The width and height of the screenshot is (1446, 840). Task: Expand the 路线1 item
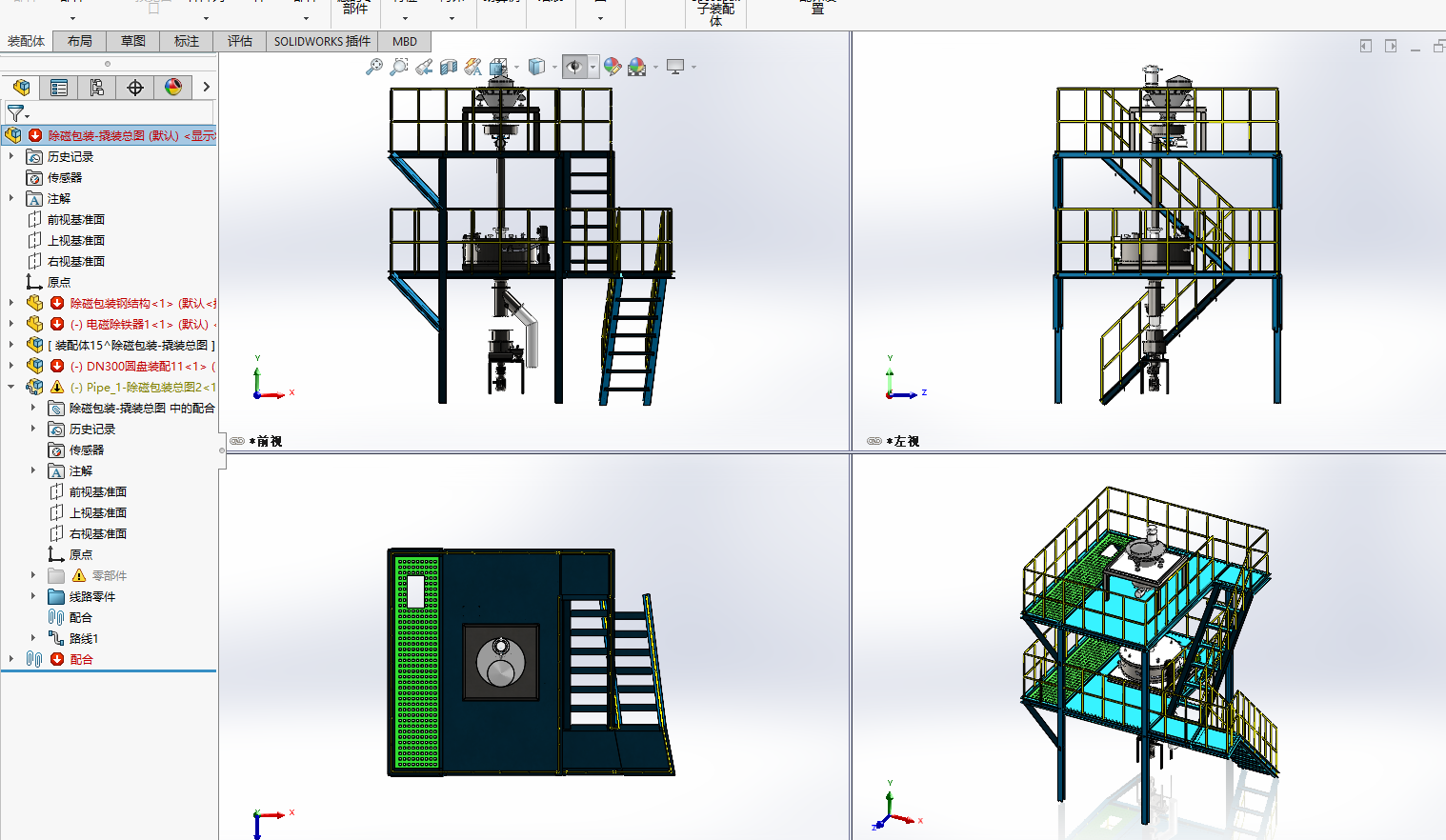33,638
